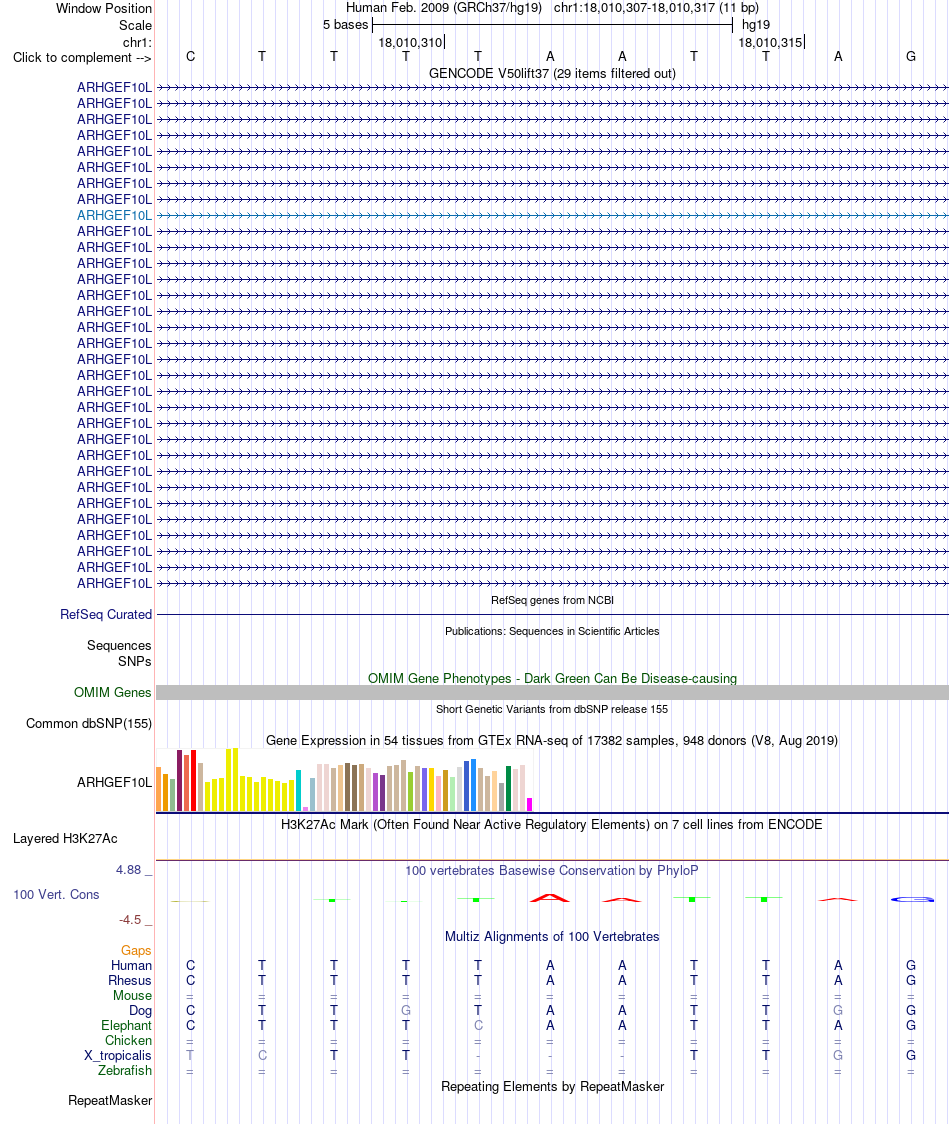Select the Elephant alignment row label

pyautogui.click(x=126, y=1026)
